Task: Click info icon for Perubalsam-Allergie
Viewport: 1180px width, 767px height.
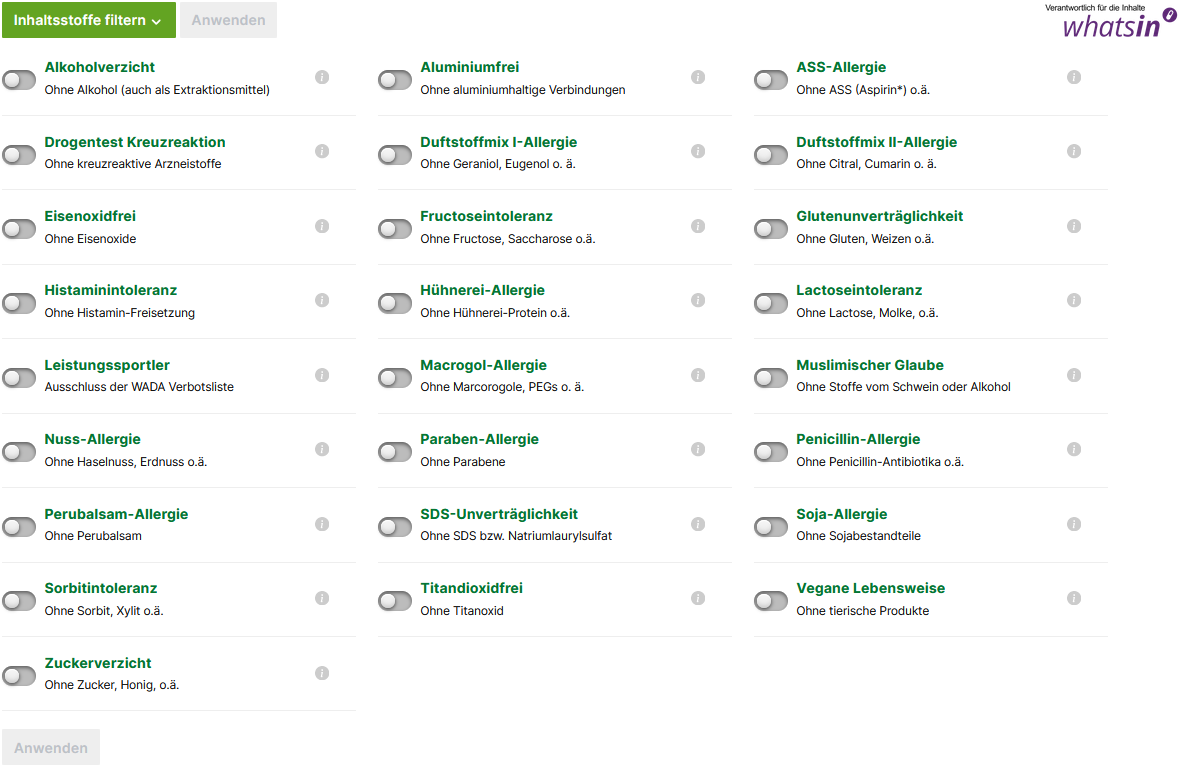Action: [x=322, y=524]
